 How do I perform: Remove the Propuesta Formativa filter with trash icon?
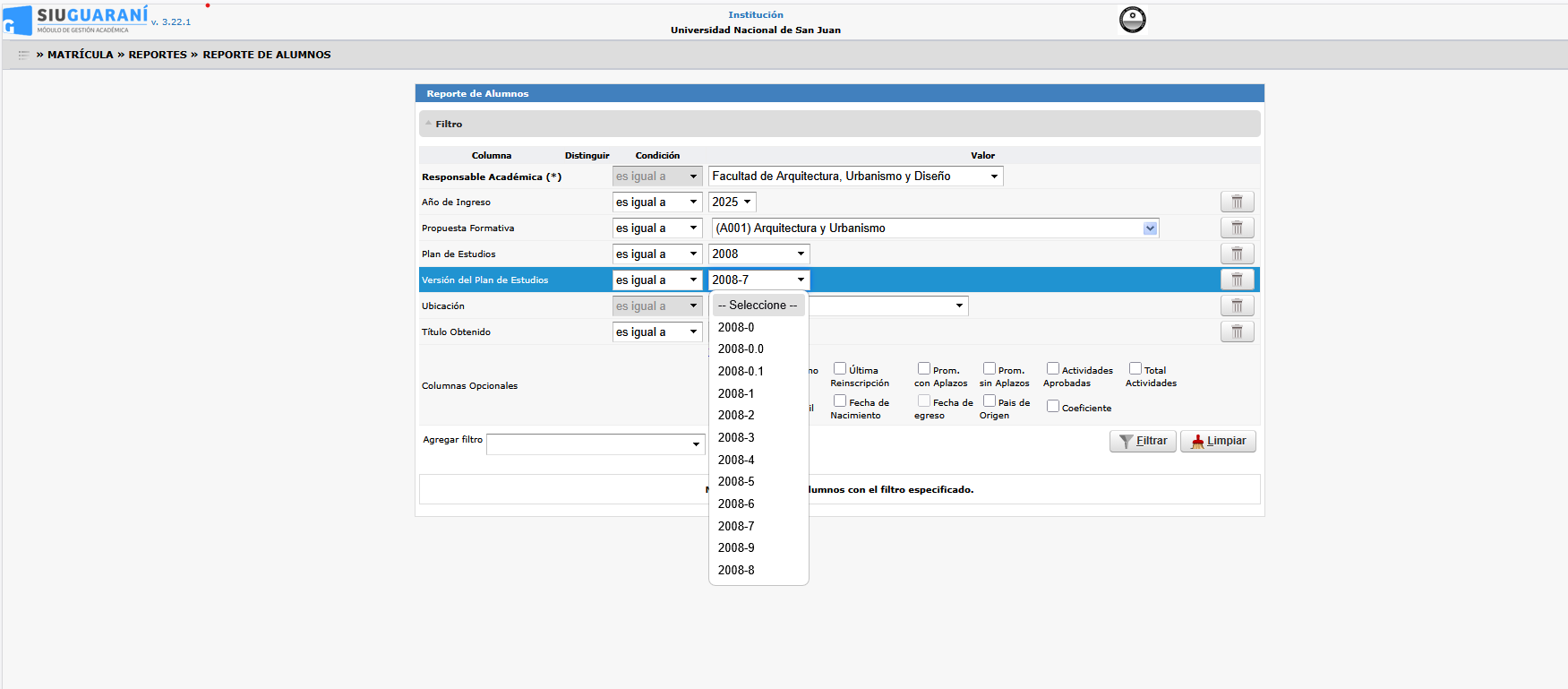coord(1237,228)
